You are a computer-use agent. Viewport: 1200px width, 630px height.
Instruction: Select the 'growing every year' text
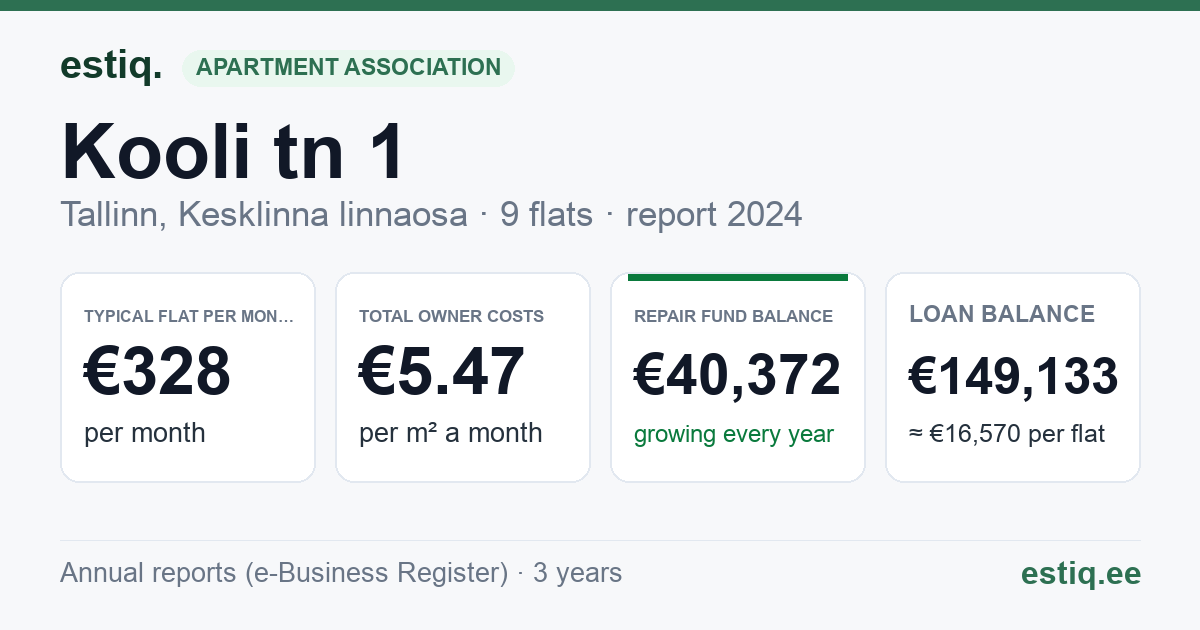(734, 435)
